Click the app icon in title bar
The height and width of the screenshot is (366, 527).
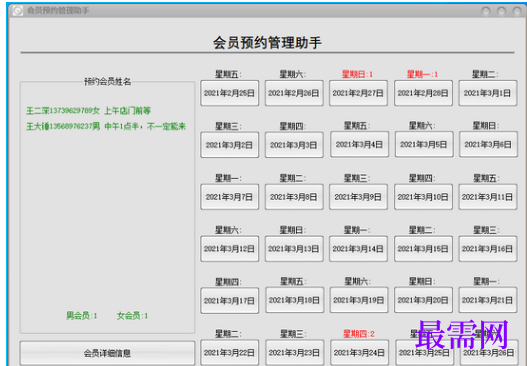pyautogui.click(x=17, y=11)
